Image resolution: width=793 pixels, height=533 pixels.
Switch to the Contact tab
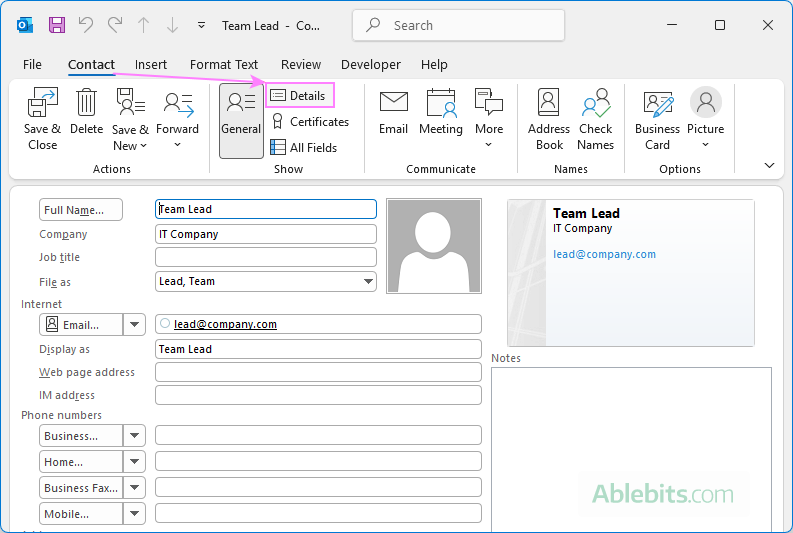(x=91, y=65)
